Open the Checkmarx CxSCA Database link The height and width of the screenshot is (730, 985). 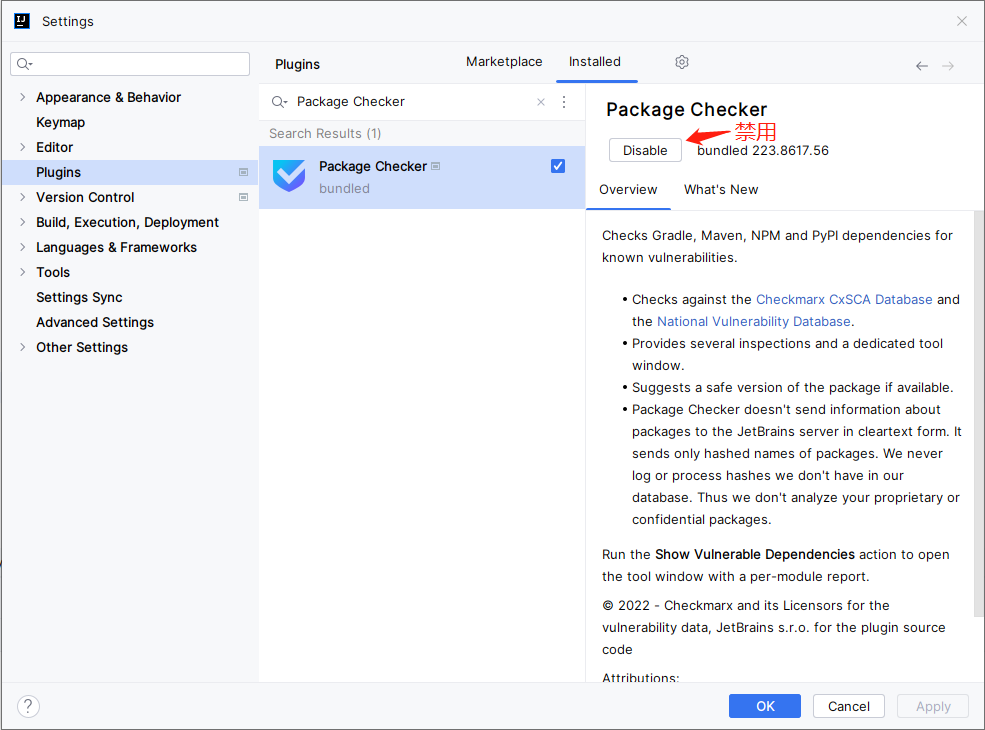[x=844, y=300]
